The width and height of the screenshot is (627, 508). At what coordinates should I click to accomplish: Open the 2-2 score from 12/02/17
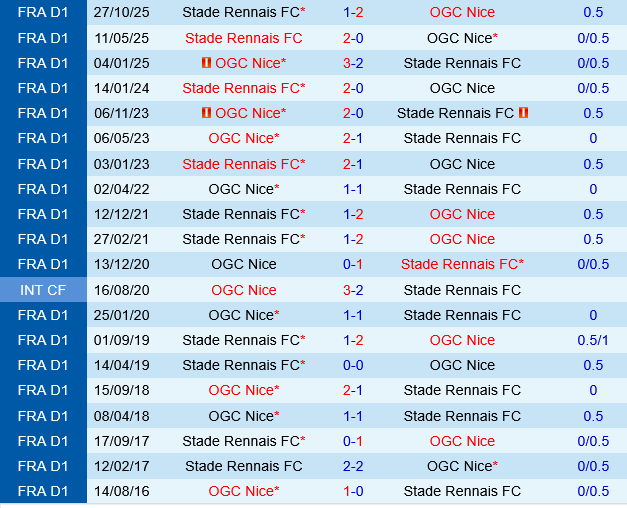click(353, 466)
